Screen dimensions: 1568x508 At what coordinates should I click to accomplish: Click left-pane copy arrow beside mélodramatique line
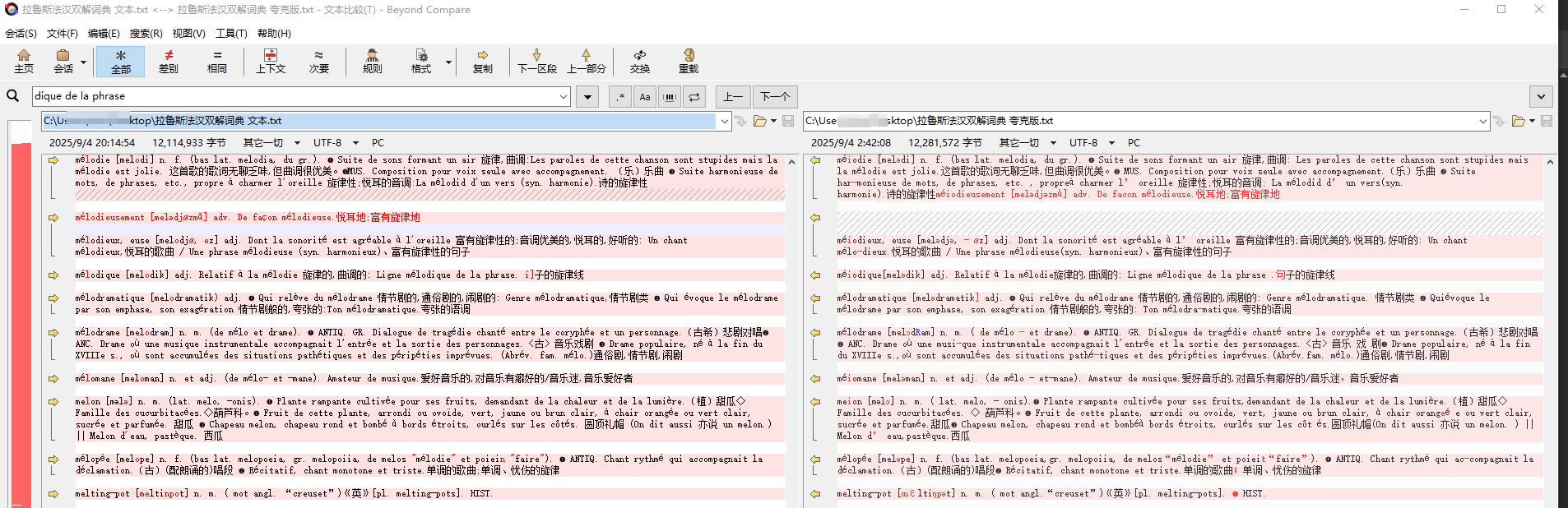[x=53, y=298]
